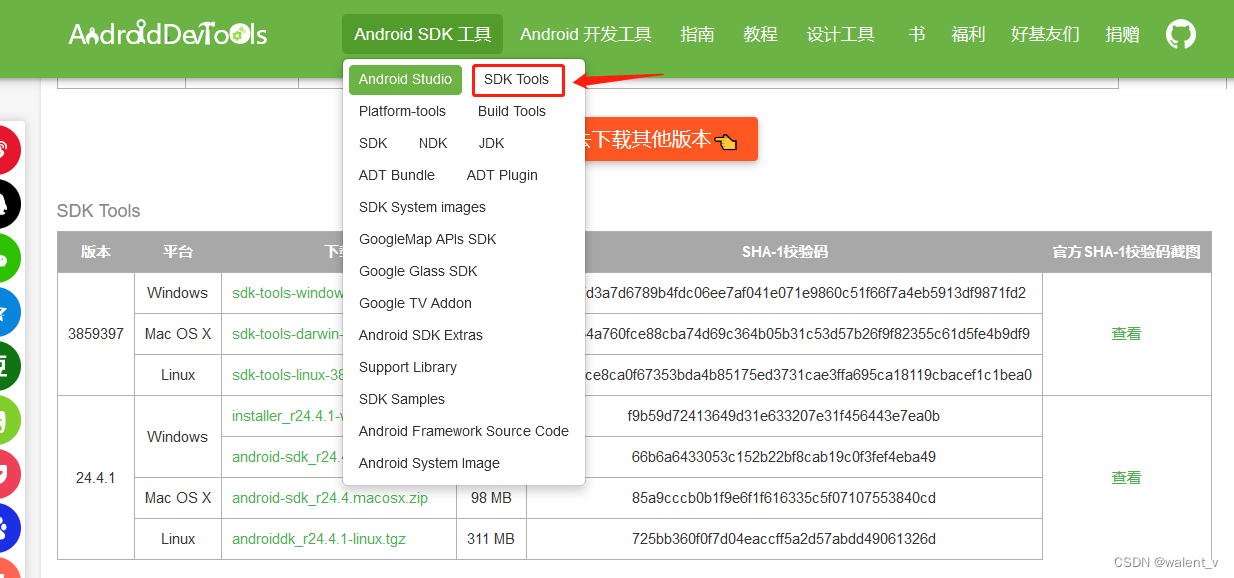
Task: Download sdk-tools-darwin link
Action: coord(288,334)
